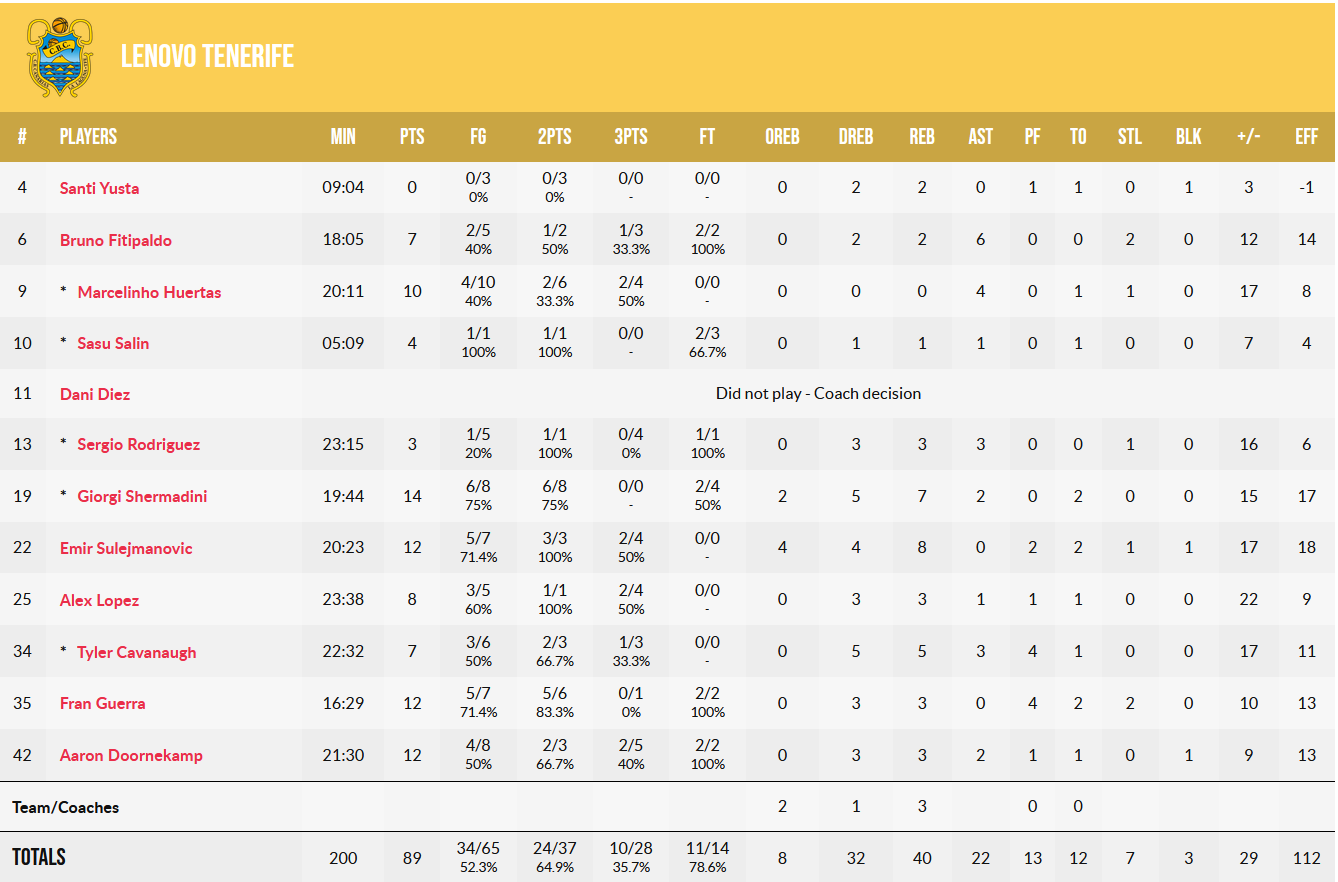
Task: Select the EFF column header
Action: click(x=1306, y=137)
